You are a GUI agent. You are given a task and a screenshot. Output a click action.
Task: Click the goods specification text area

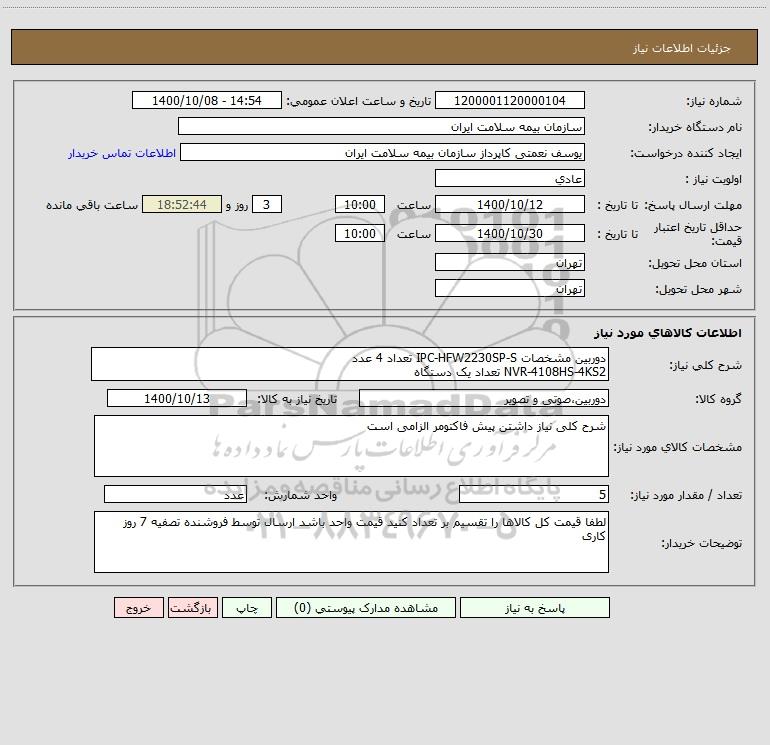351,446
